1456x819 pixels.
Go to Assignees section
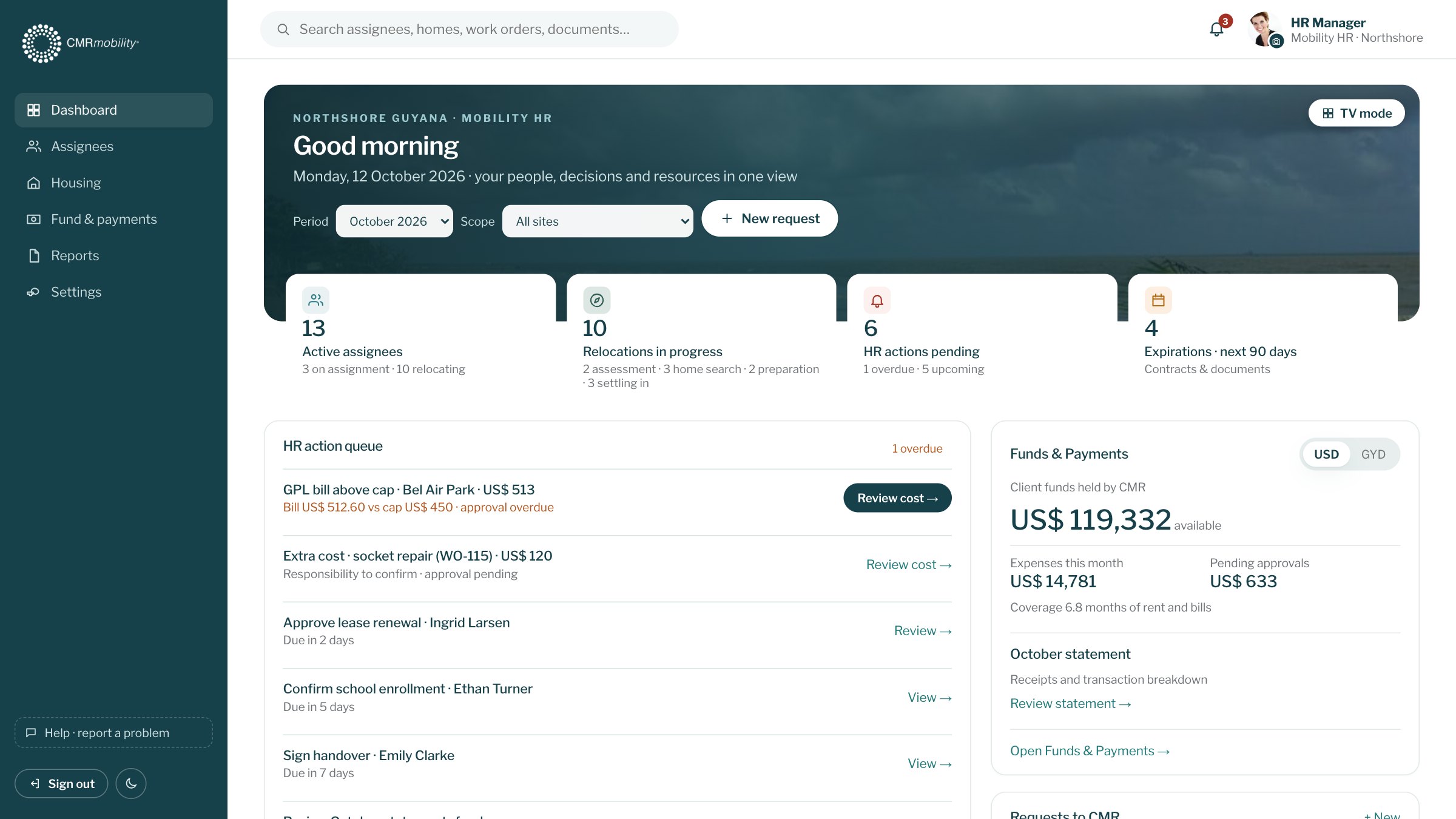point(113,146)
